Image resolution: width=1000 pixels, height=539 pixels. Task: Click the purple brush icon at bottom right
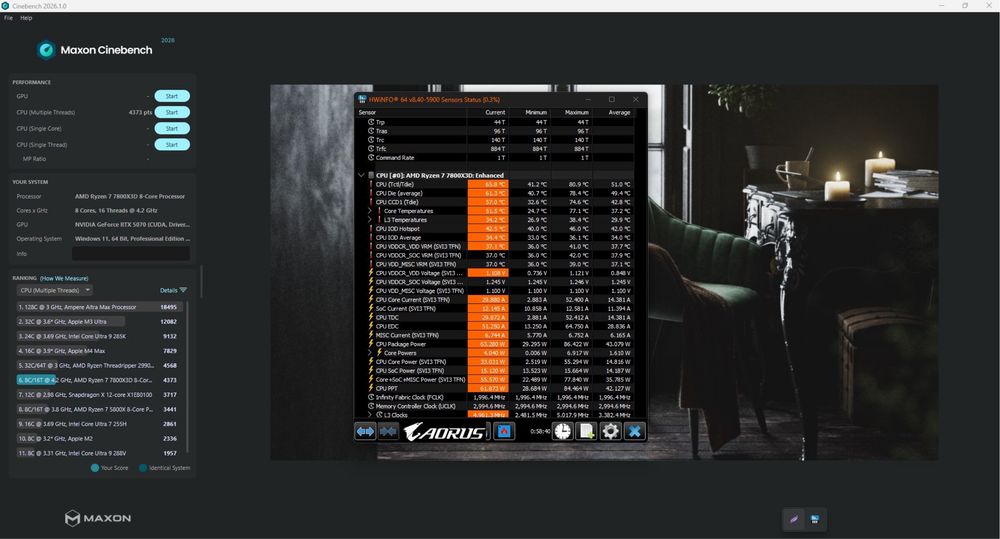click(x=793, y=519)
